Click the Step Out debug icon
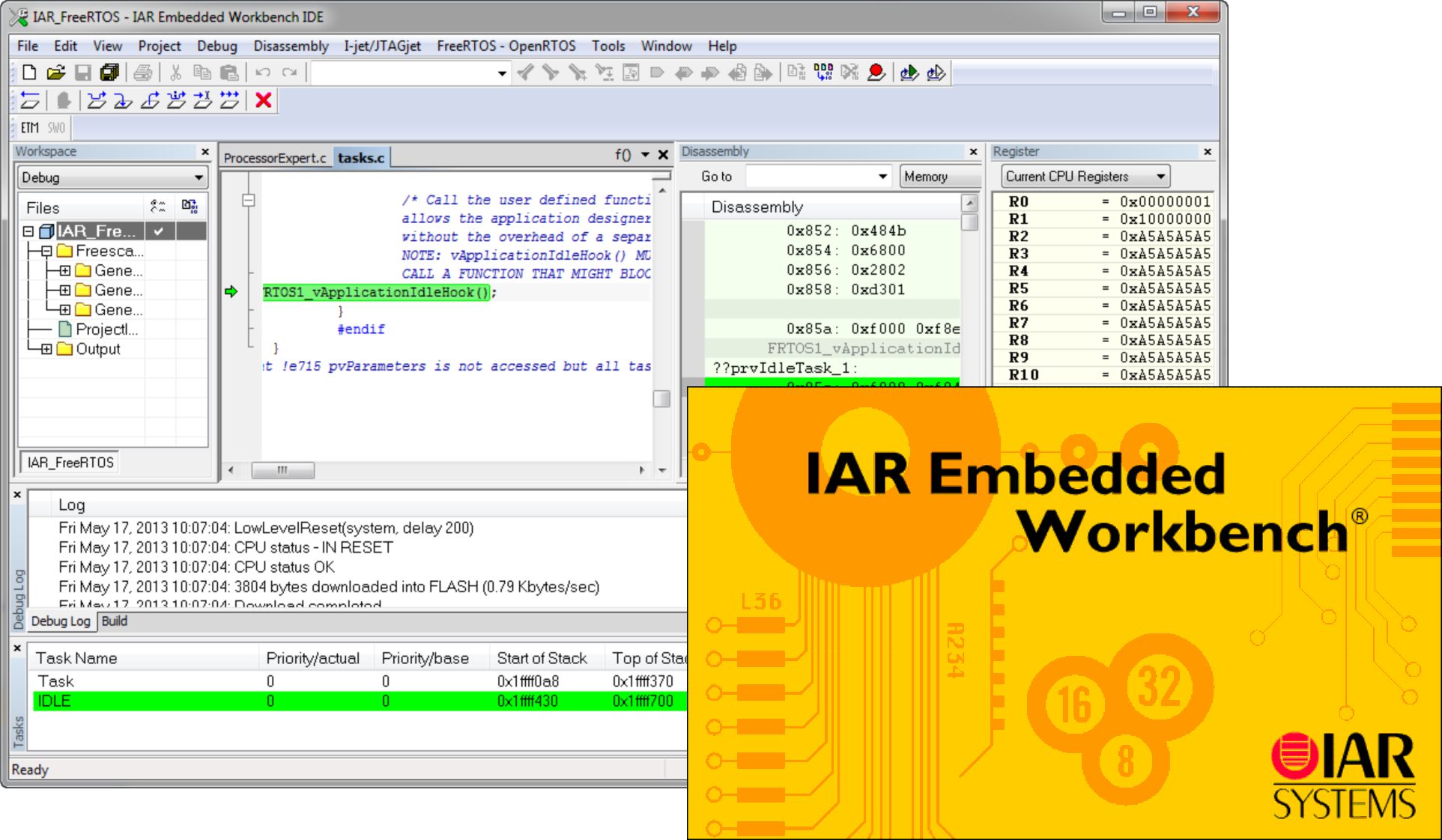 point(150,100)
